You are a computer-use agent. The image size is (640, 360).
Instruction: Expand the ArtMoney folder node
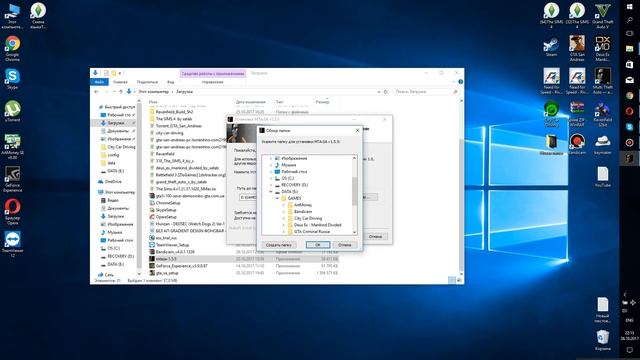pos(284,205)
